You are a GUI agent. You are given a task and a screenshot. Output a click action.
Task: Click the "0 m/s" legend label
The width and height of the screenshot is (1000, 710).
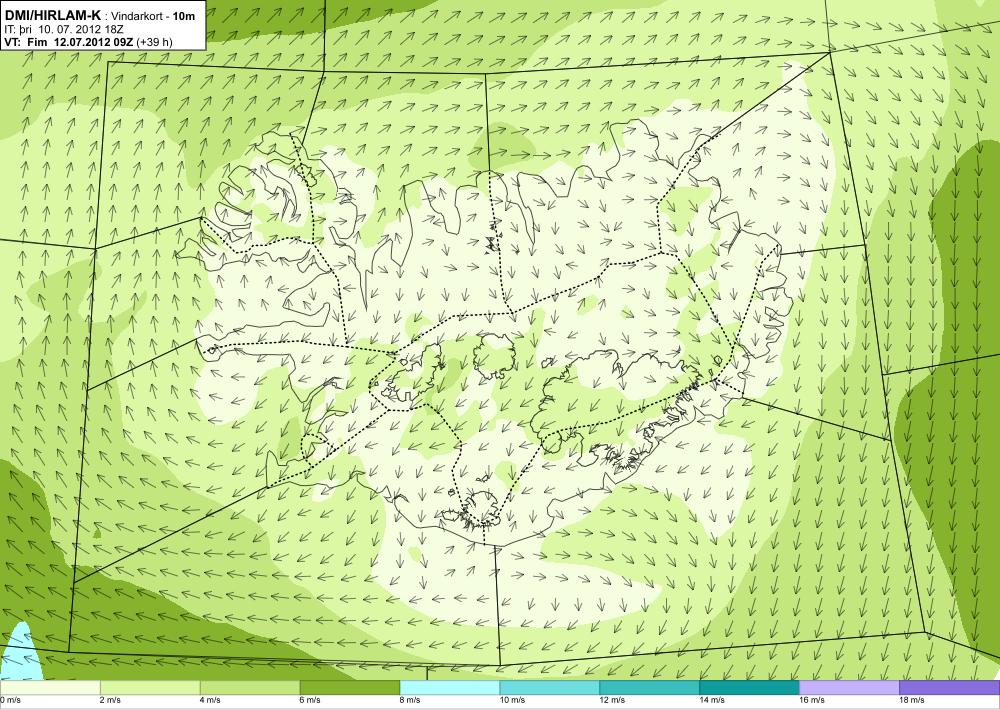[10, 700]
